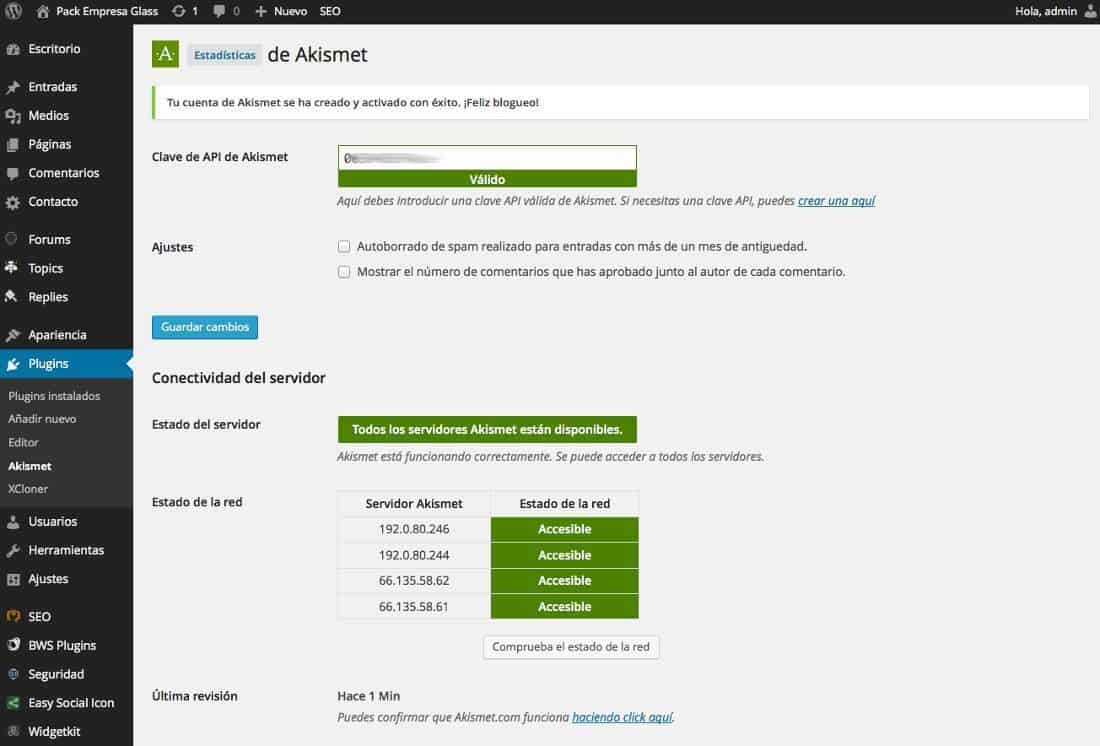Click server IP 192.0.80.244 cell

(x=414, y=555)
